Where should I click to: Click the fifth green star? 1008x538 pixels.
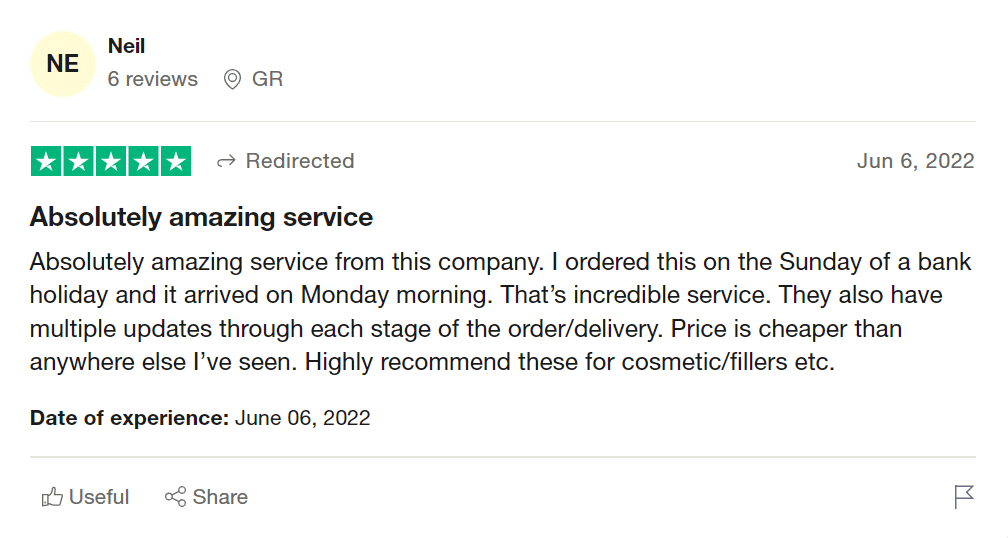pyautogui.click(x=175, y=161)
